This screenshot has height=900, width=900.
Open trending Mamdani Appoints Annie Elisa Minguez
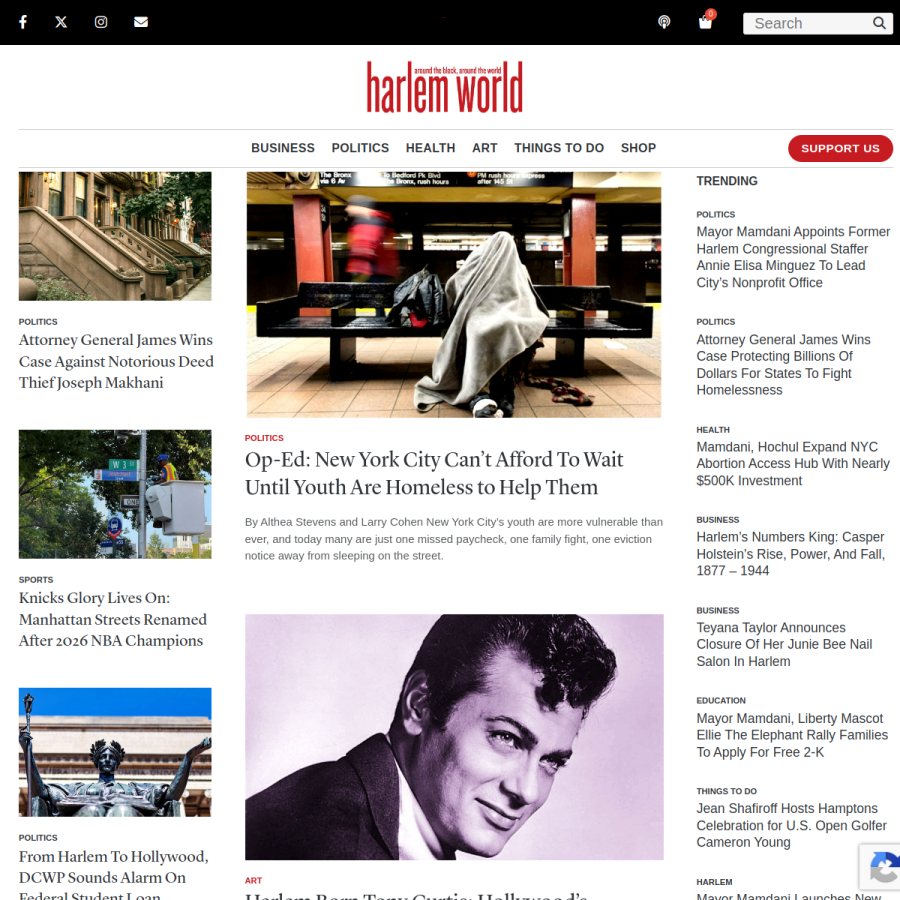point(793,257)
